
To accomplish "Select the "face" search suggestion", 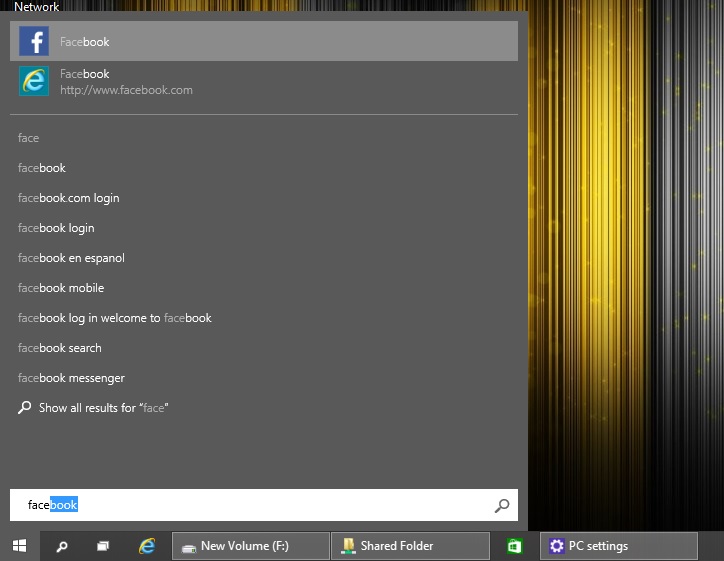I will (x=28, y=138).
